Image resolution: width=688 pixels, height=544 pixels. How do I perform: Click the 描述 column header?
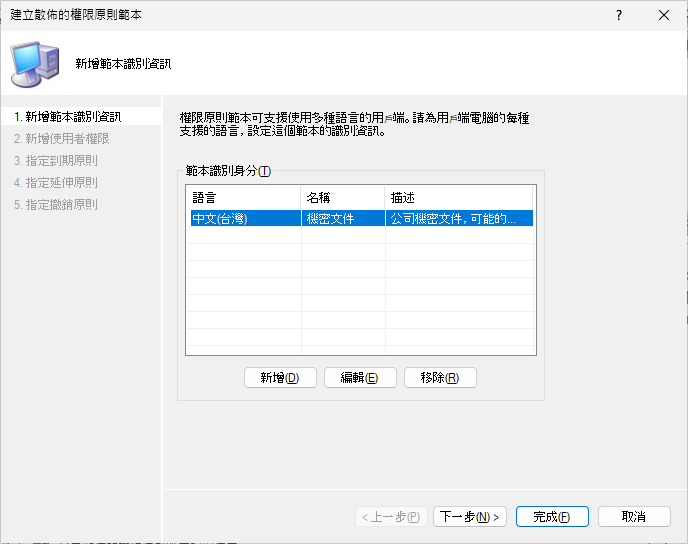coord(459,198)
